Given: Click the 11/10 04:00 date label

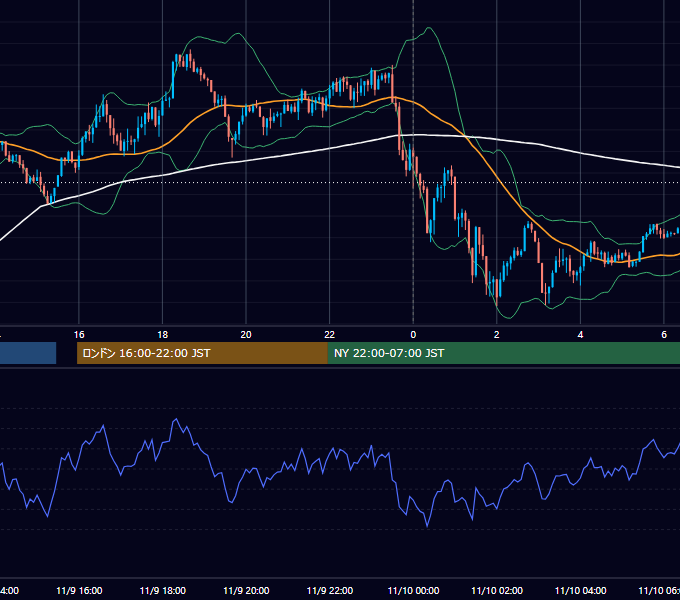Looking at the screenshot, I should (581, 590).
